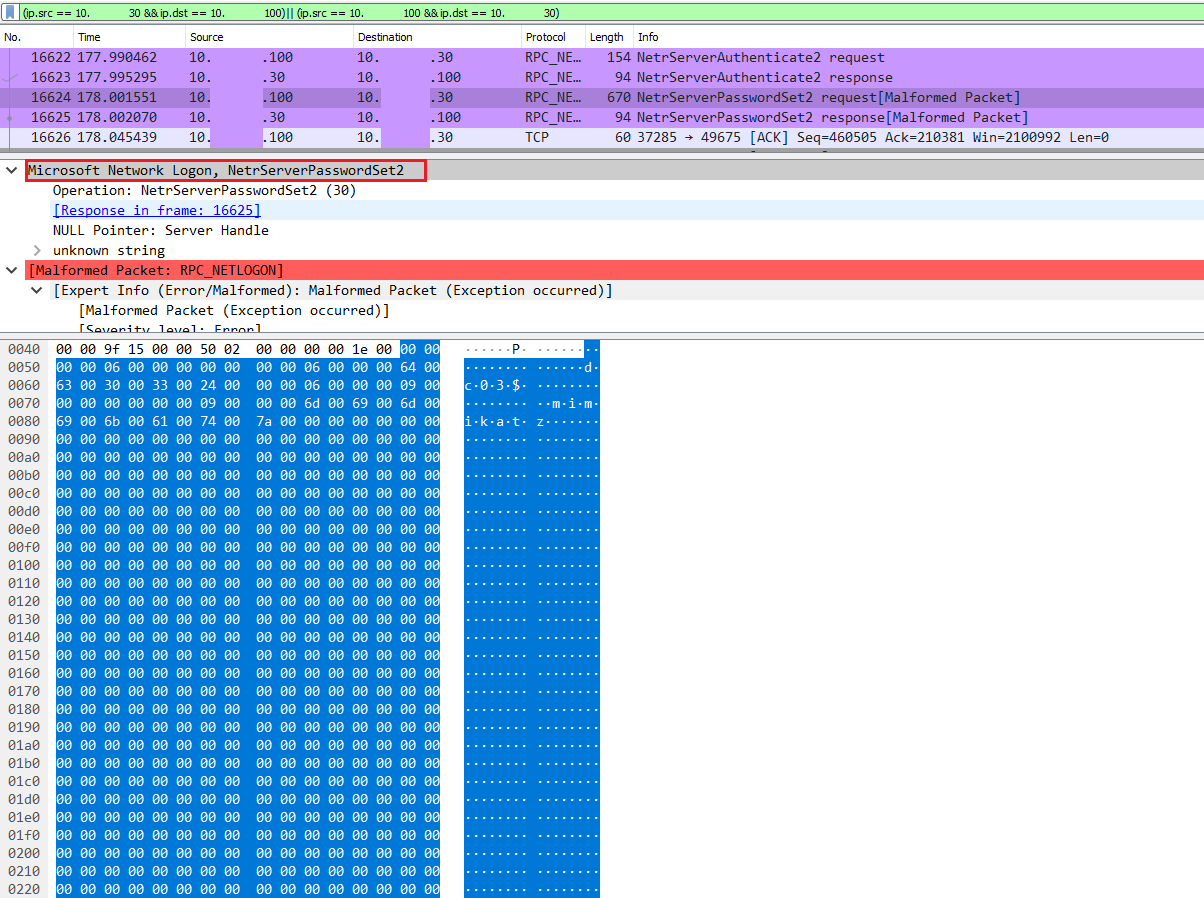
Task: Click the Destination column header
Action: pos(385,37)
